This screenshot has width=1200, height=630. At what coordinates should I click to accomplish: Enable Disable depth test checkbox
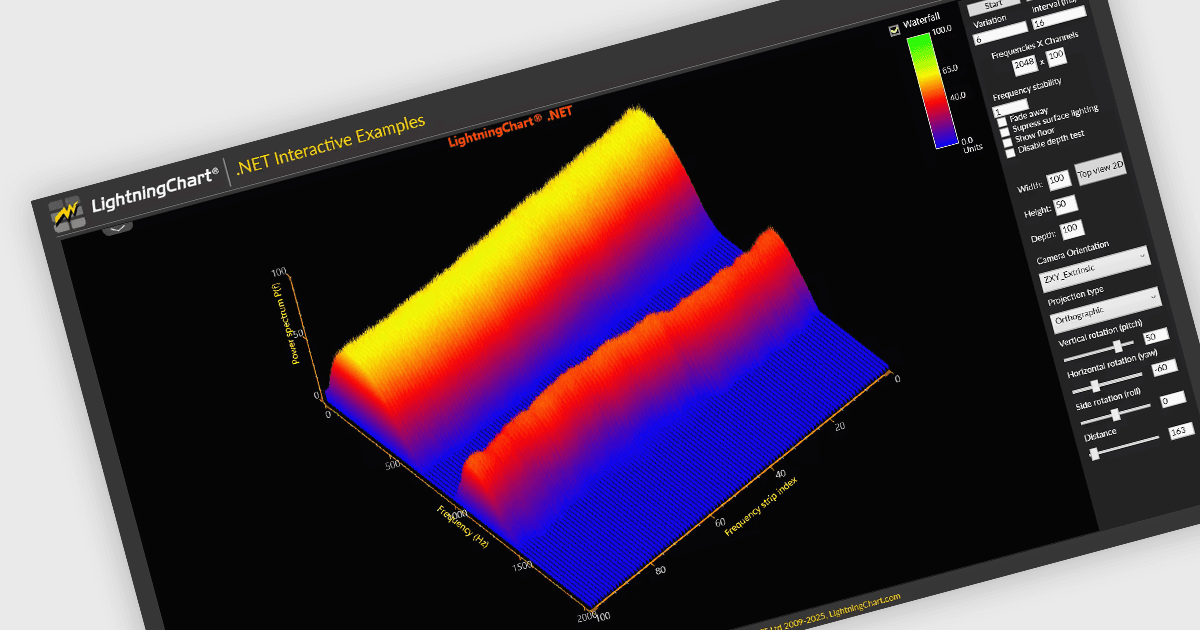tap(1010, 152)
